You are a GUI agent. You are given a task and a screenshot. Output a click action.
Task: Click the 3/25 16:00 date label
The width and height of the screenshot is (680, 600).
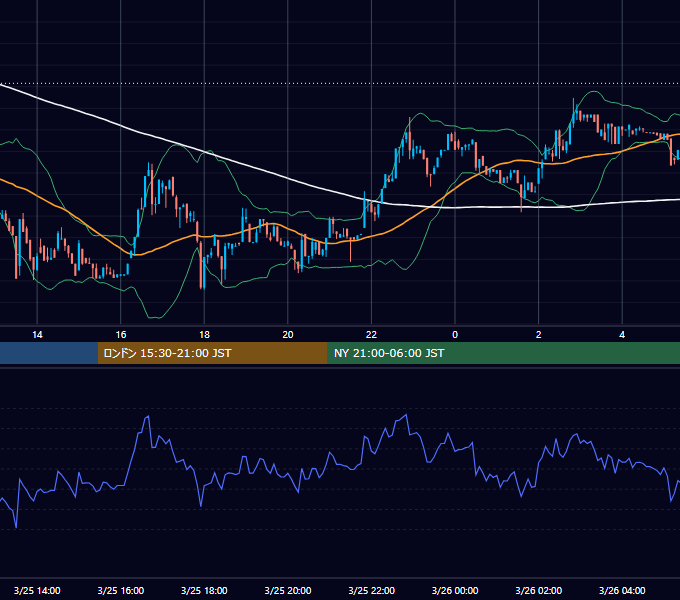(121, 590)
